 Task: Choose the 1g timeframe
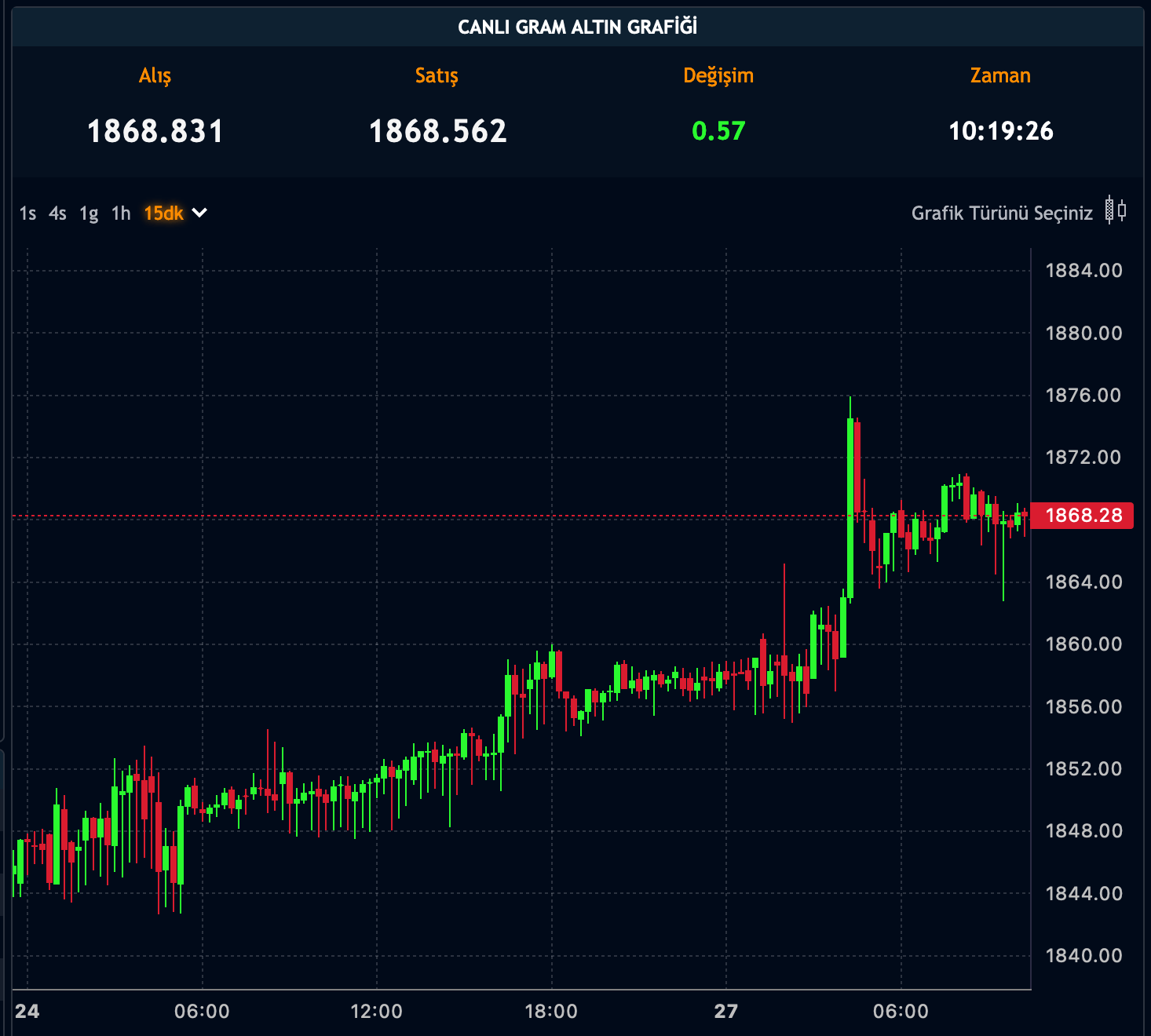(x=89, y=213)
